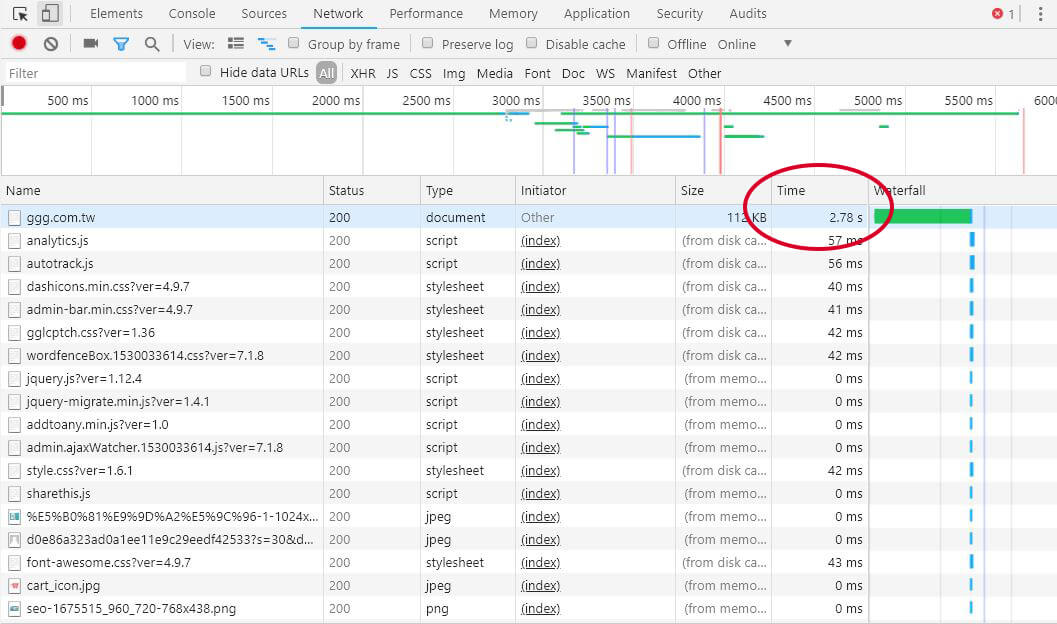Select the dashicons.min.css?ver=4.9.7 request
Screen dimensions: 1057x624
click(x=528, y=286)
